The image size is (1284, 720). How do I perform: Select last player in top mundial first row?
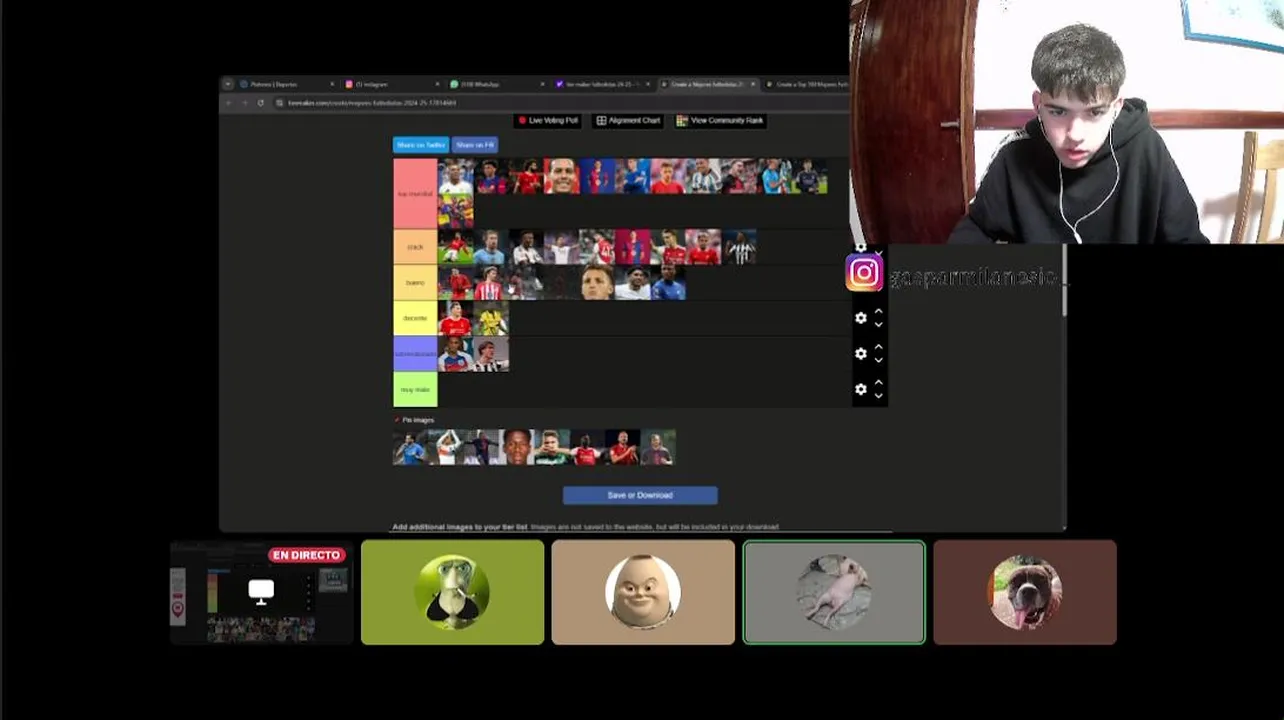point(810,176)
